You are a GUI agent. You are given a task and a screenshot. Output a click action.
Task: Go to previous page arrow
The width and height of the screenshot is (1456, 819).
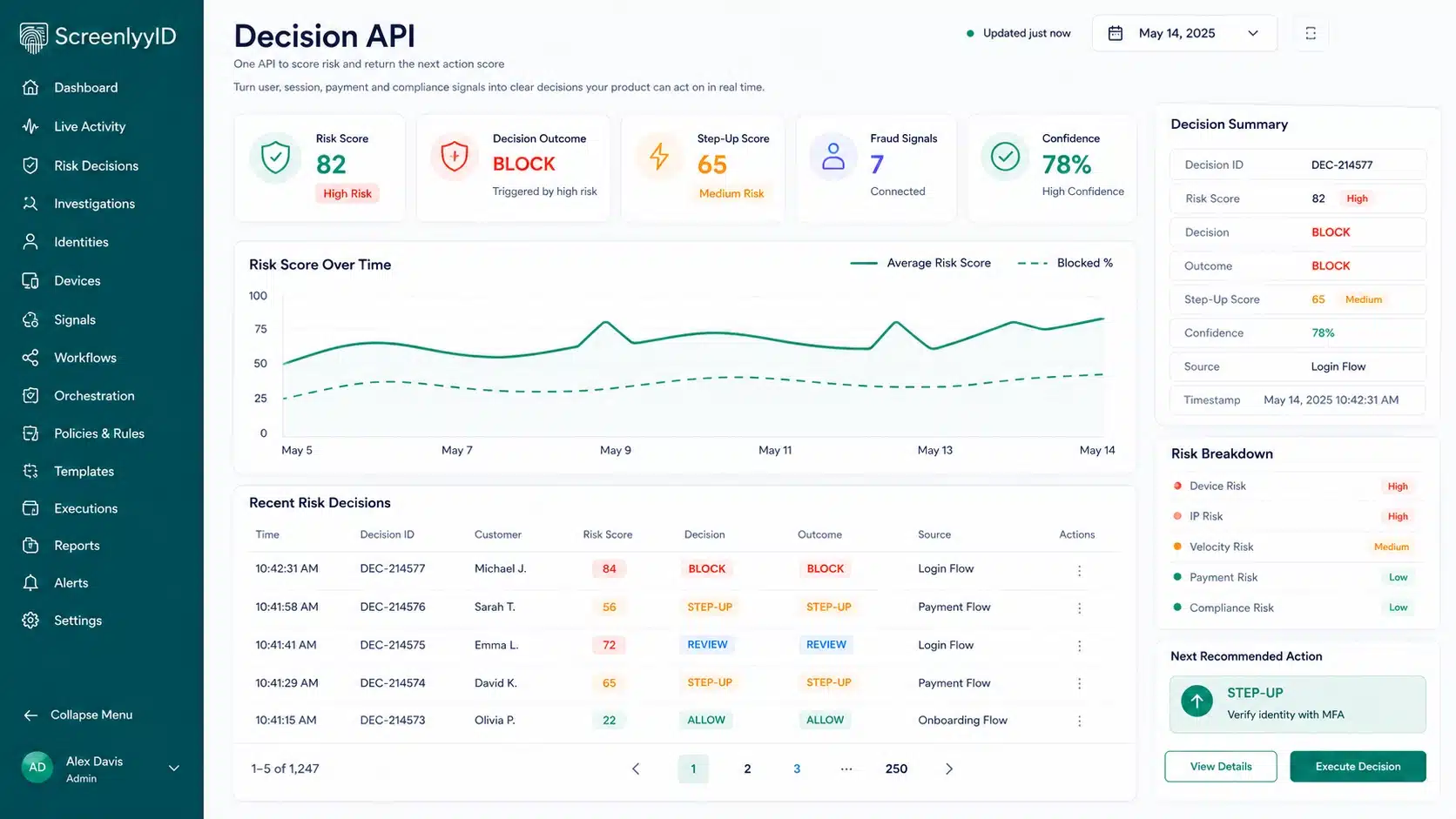pos(636,769)
